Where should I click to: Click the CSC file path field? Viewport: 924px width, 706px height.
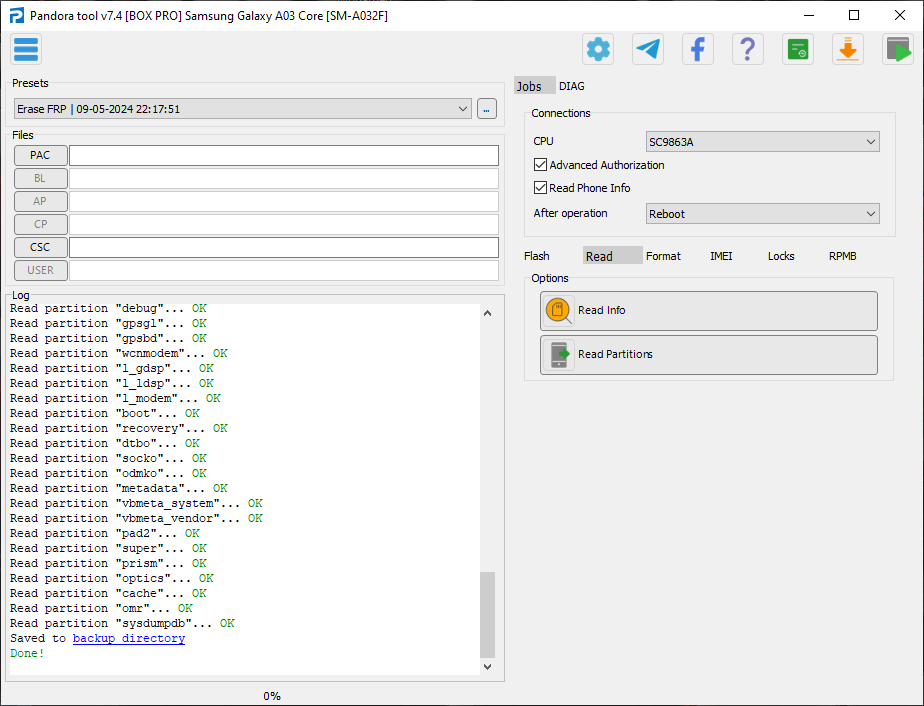(283, 248)
